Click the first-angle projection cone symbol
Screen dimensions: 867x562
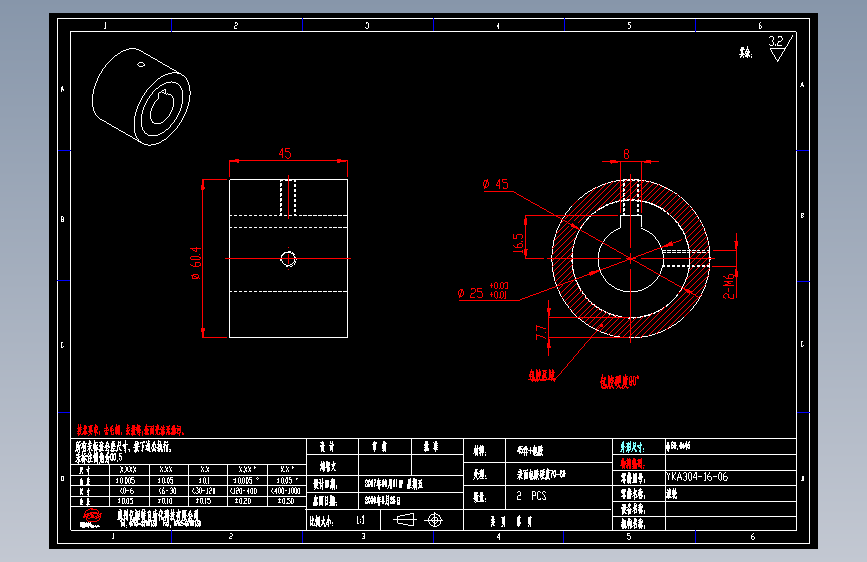pos(404,520)
